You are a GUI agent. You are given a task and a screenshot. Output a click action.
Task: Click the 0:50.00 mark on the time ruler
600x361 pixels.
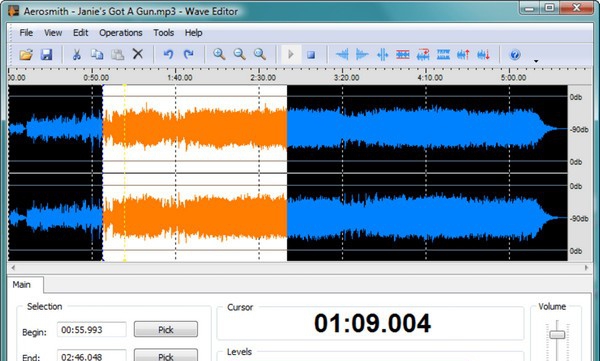tap(96, 77)
